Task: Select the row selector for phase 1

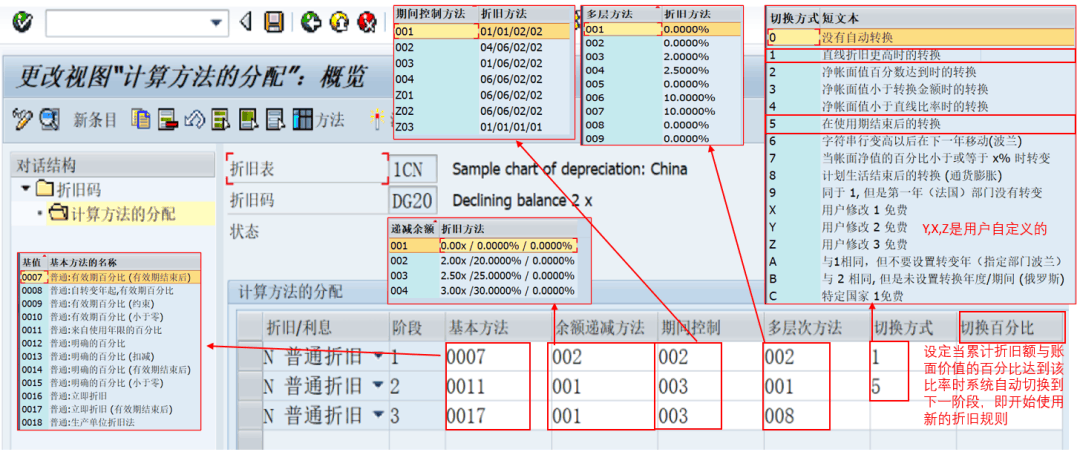Action: click(249, 357)
